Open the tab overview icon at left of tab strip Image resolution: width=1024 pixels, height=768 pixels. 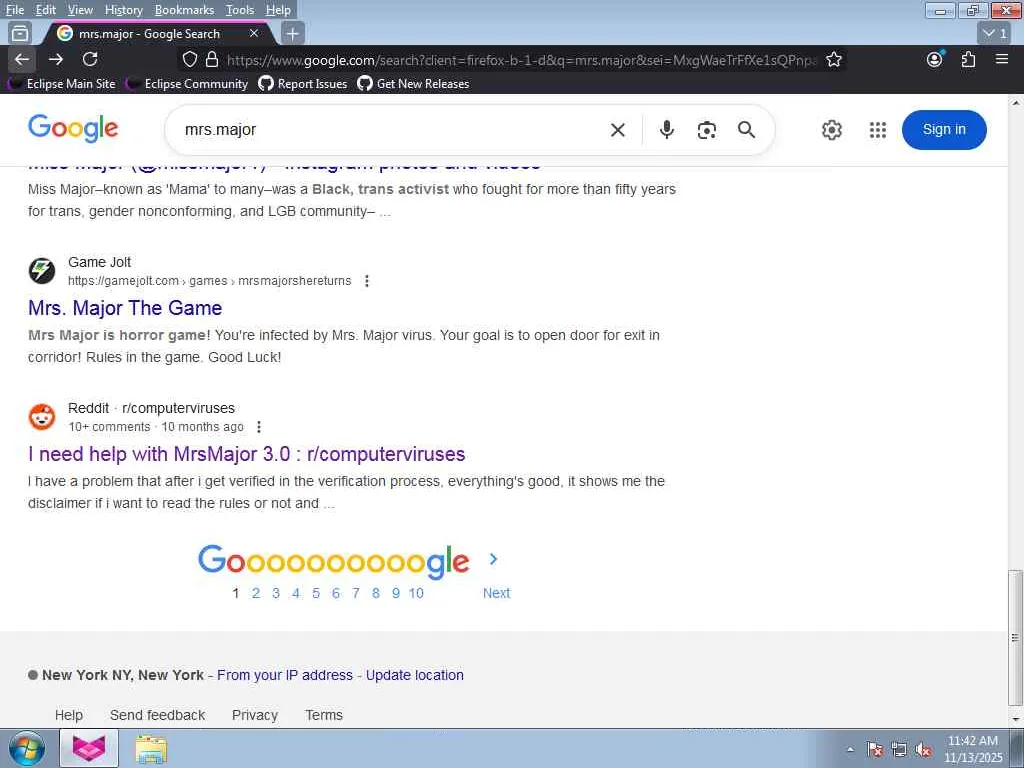[x=20, y=33]
